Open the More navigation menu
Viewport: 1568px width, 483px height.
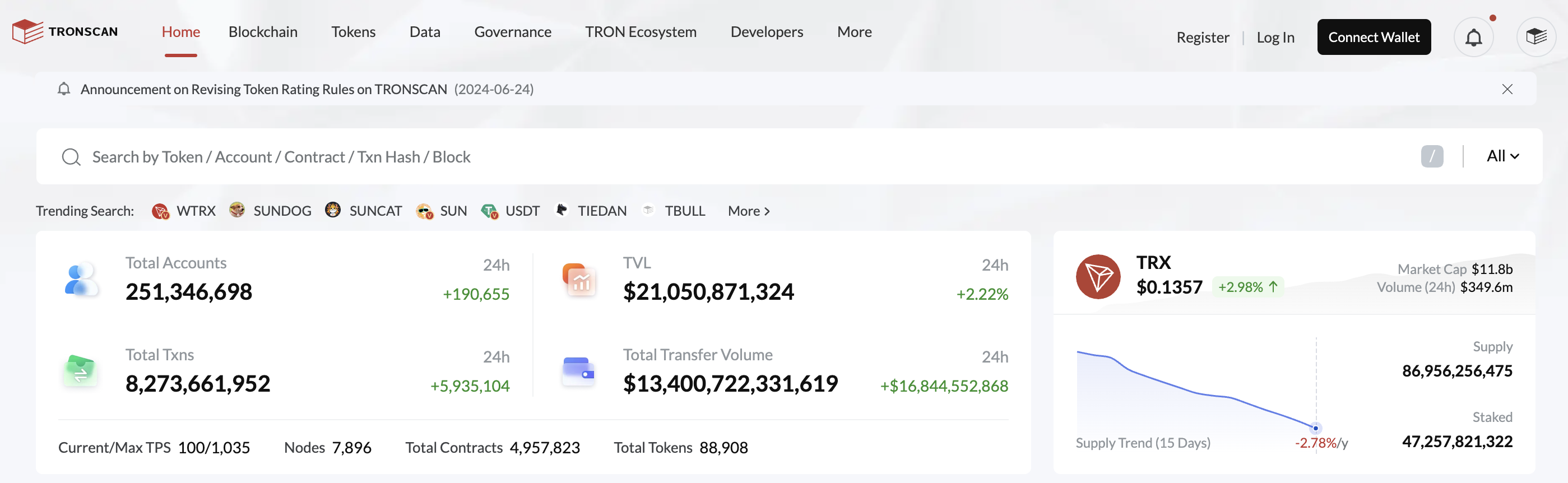point(854,31)
